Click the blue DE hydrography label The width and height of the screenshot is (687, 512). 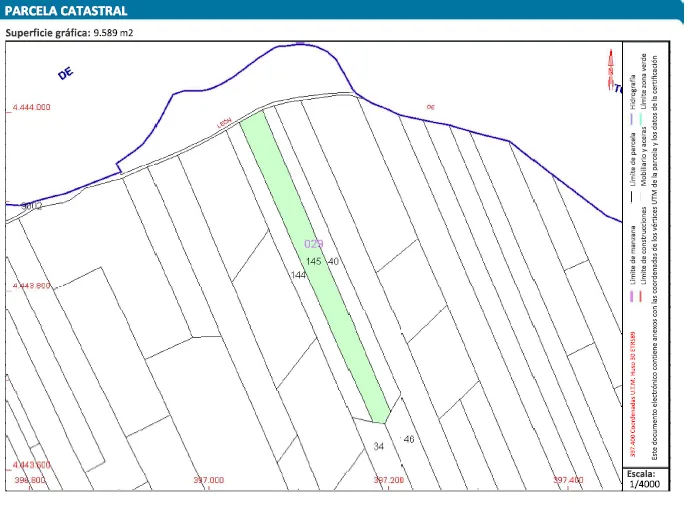click(x=66, y=74)
